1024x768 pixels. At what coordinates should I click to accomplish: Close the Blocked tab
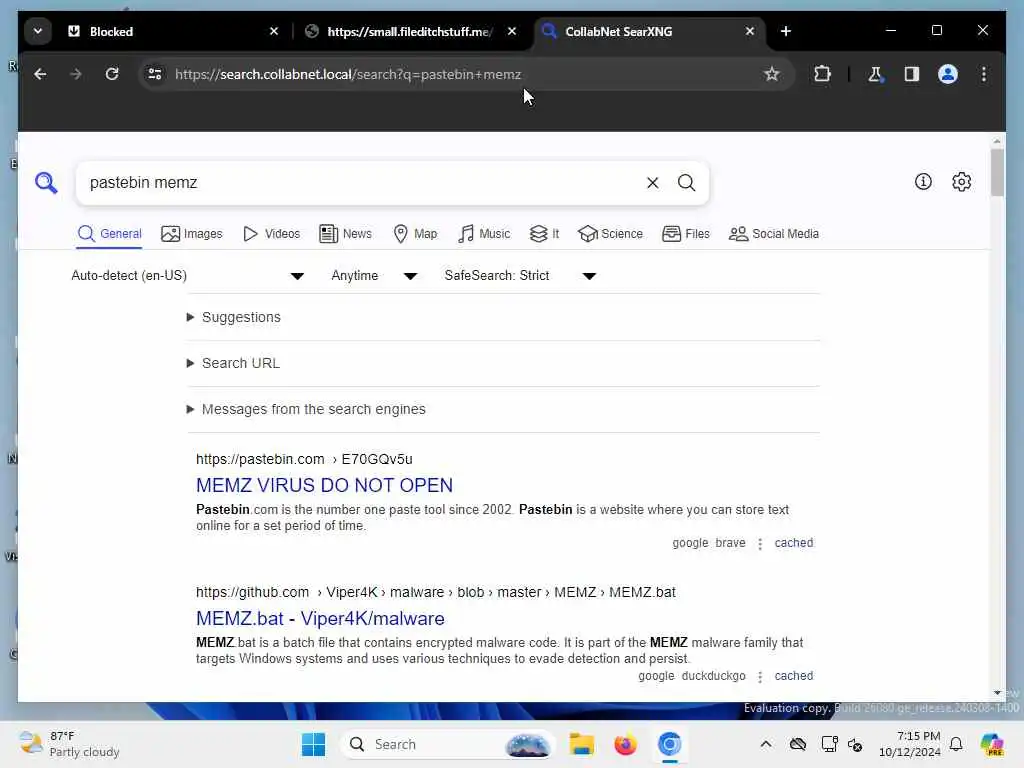274,31
